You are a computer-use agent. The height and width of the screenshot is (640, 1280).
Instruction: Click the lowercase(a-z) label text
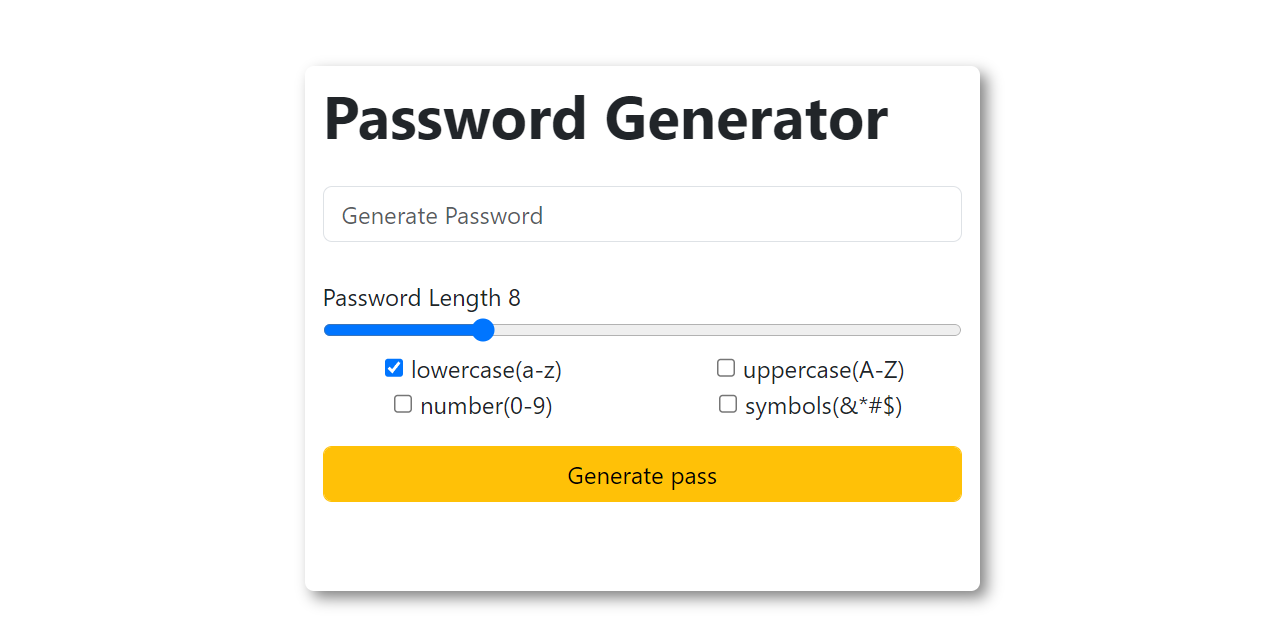click(x=486, y=370)
